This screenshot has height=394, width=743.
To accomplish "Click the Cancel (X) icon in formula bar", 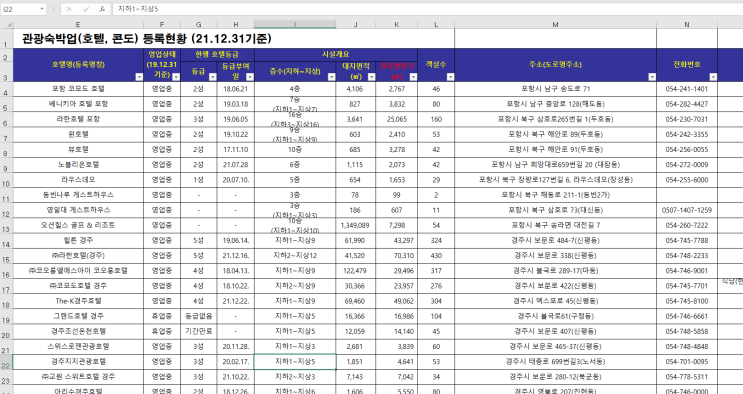I will [x=69, y=9].
